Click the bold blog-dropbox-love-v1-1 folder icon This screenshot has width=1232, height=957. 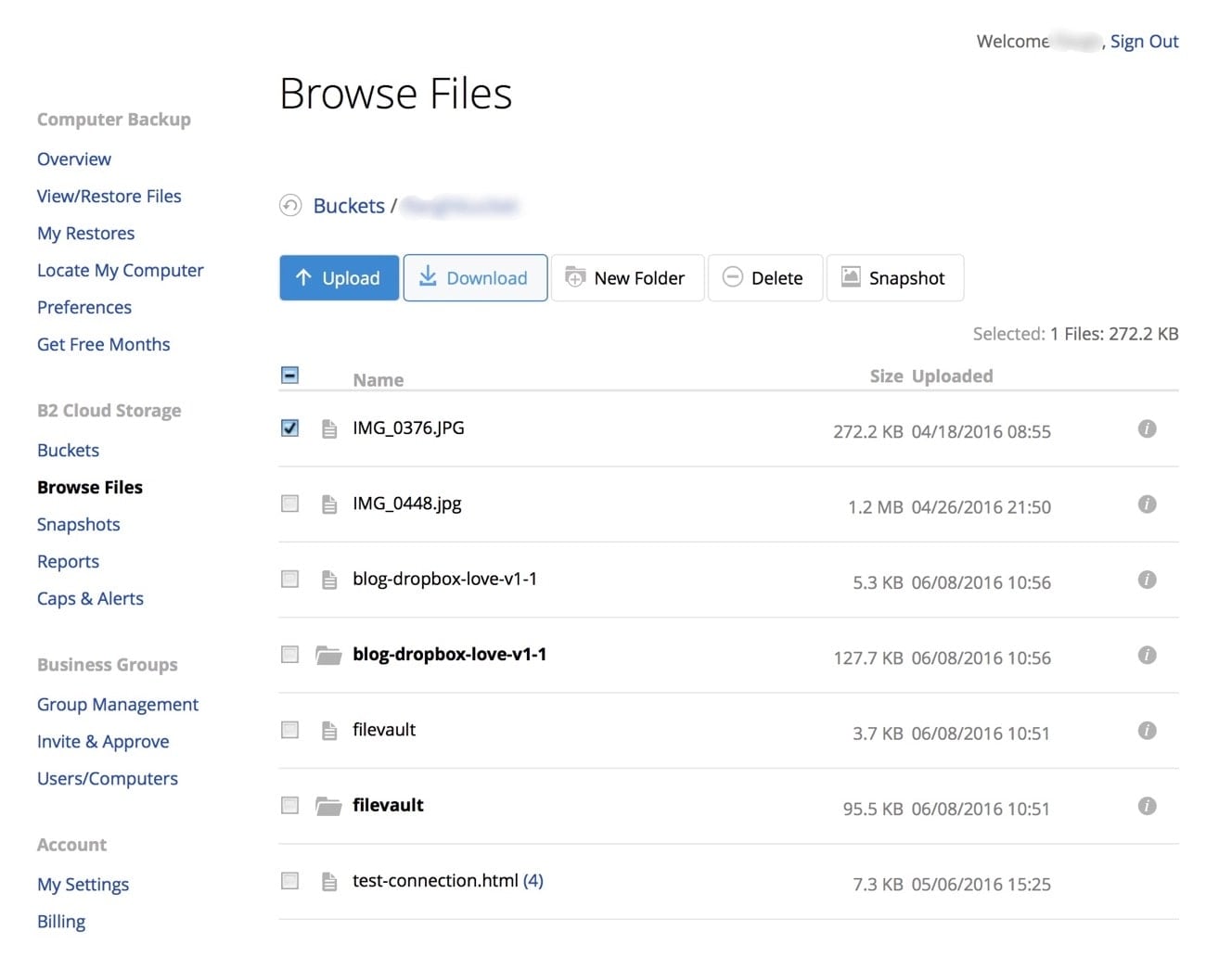(328, 656)
